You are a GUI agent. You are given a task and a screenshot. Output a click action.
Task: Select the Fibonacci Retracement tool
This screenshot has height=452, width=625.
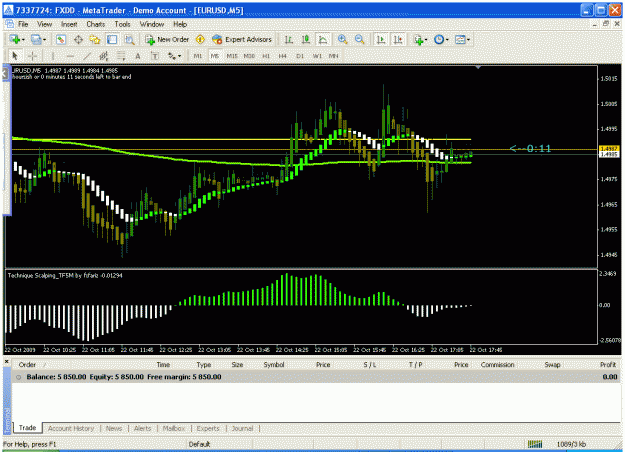click(x=121, y=56)
